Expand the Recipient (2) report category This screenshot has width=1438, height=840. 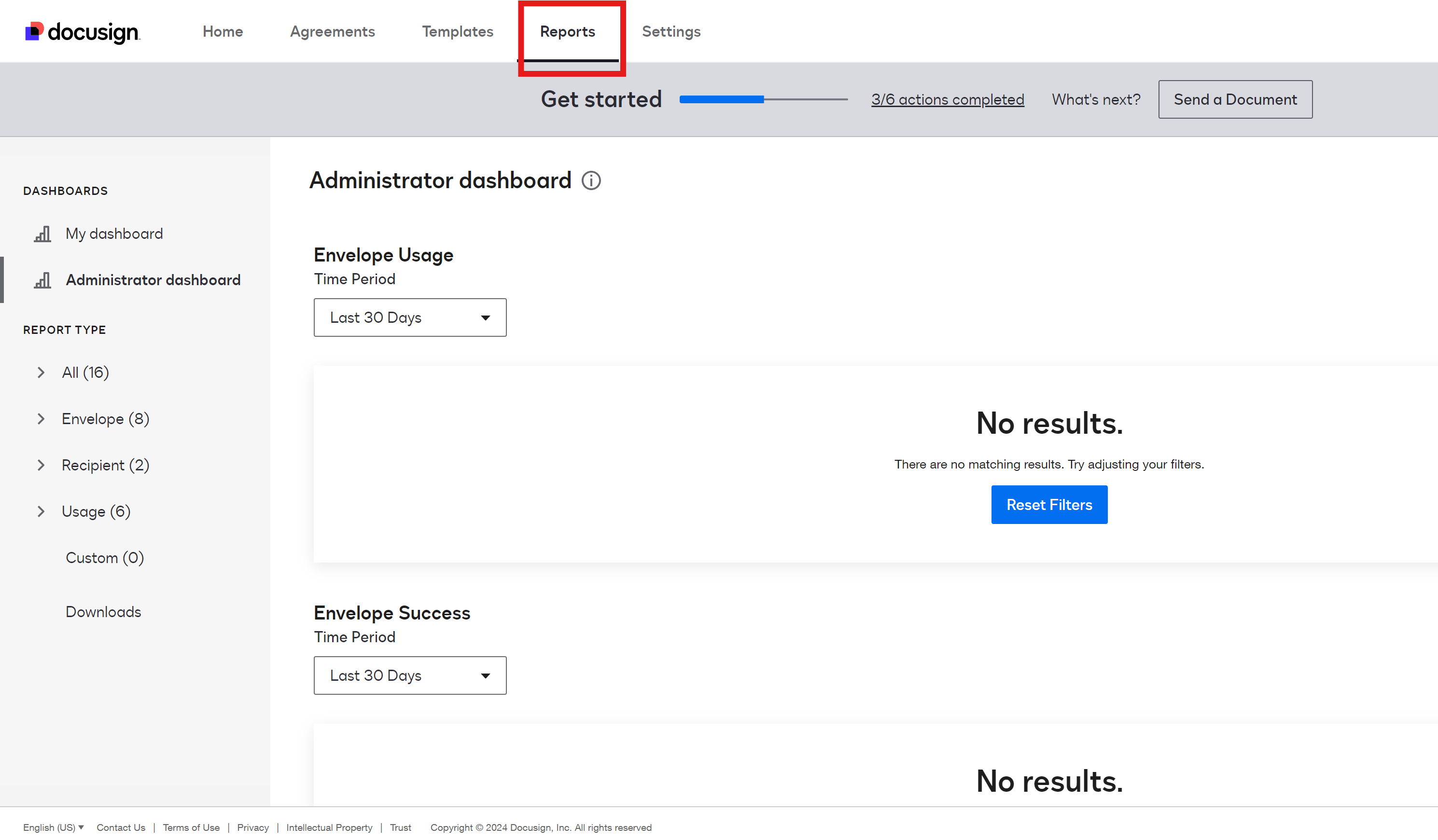tap(41, 465)
